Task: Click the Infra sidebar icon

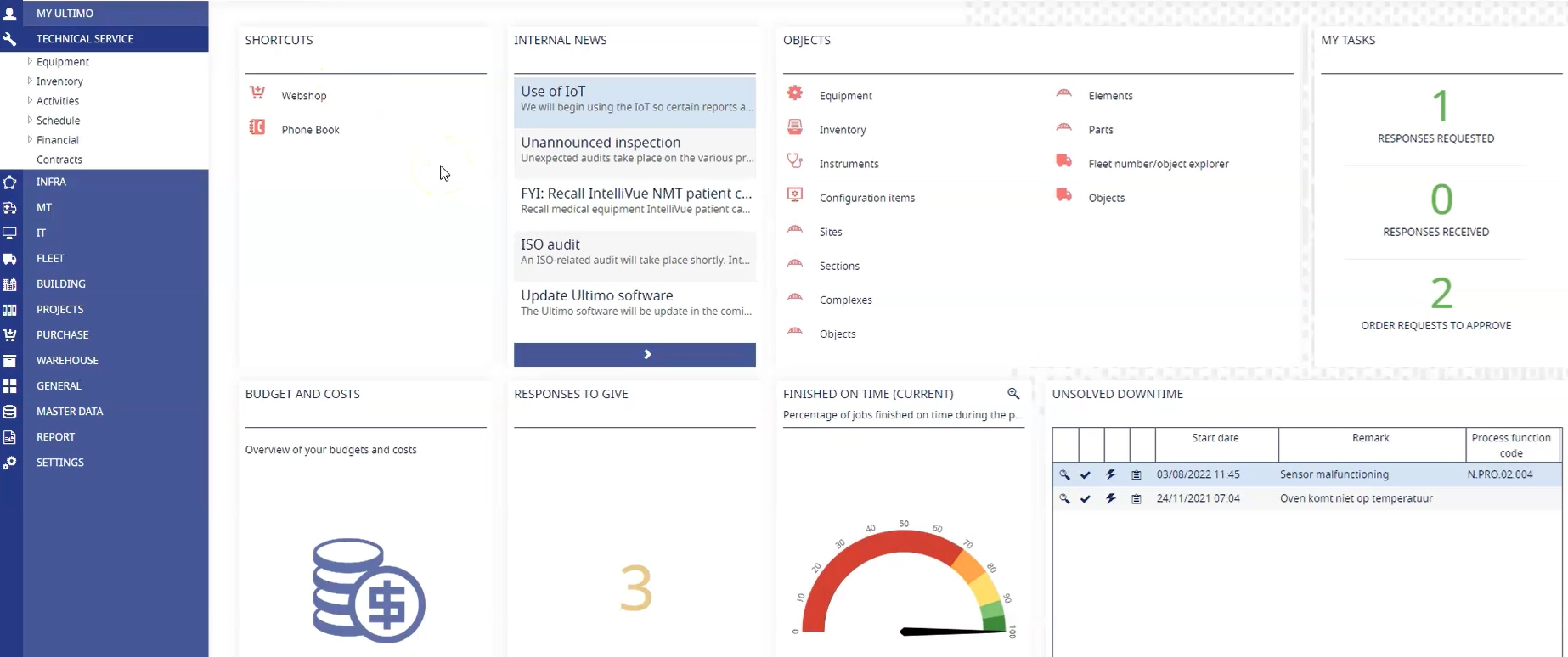Action: point(9,182)
